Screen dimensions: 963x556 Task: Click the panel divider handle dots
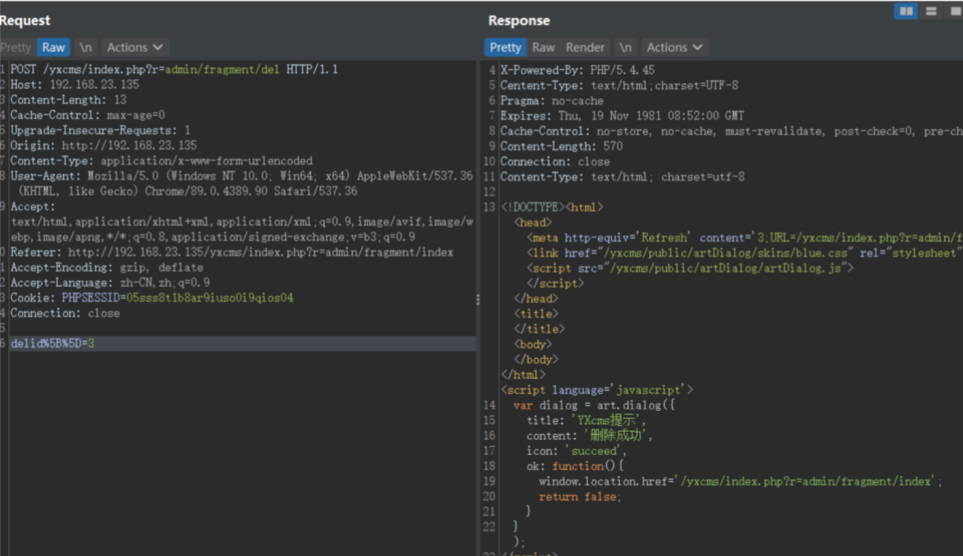click(478, 300)
